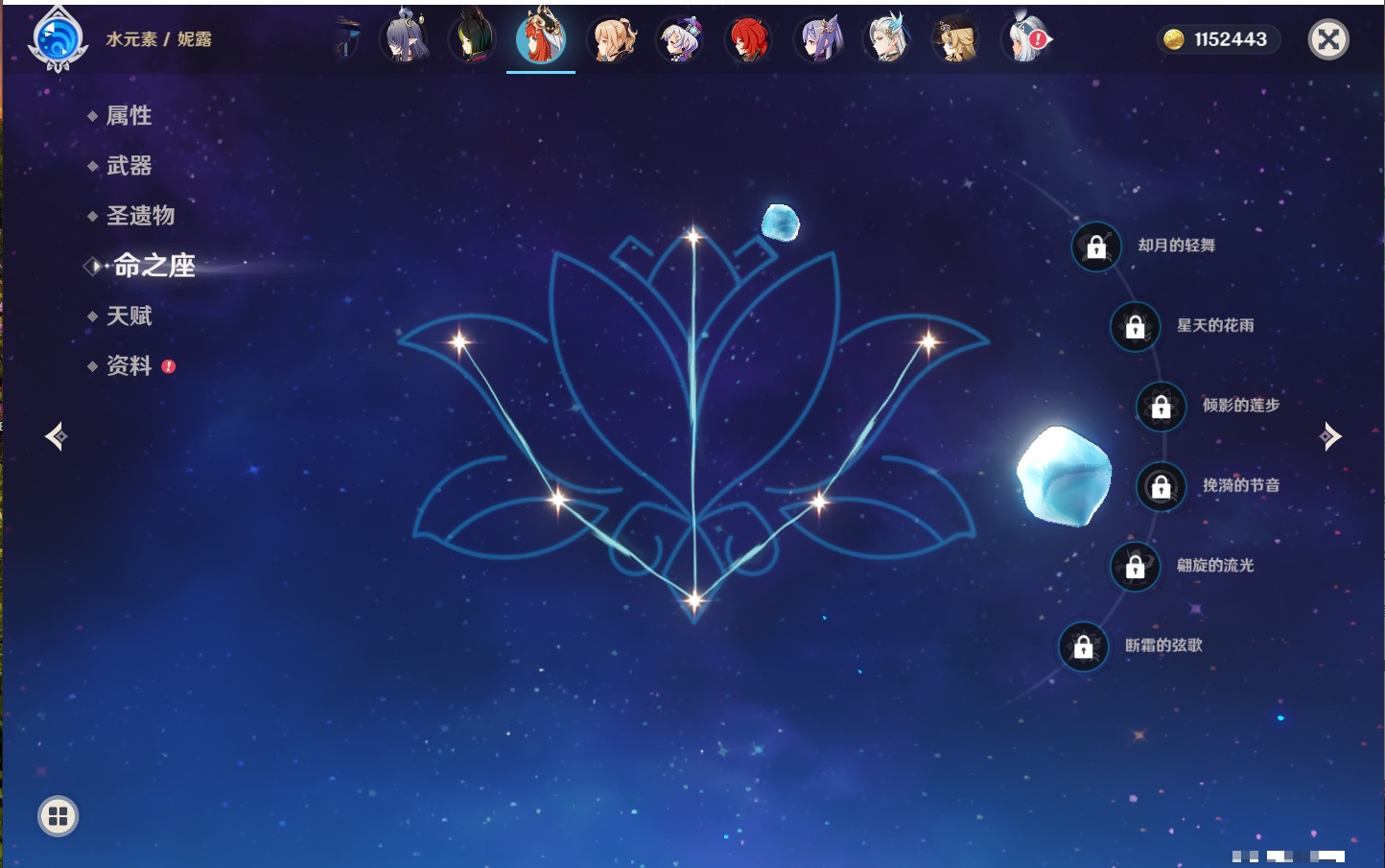
Task: Open the locked 星天的花雨 constellation node
Action: click(1135, 326)
